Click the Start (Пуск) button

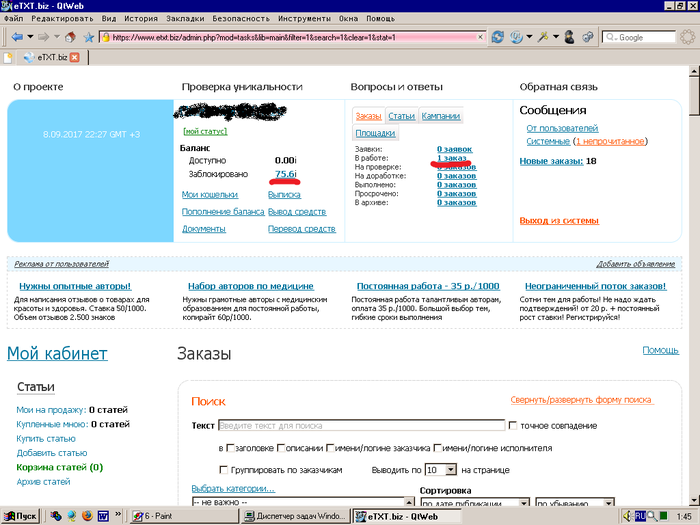[21, 515]
